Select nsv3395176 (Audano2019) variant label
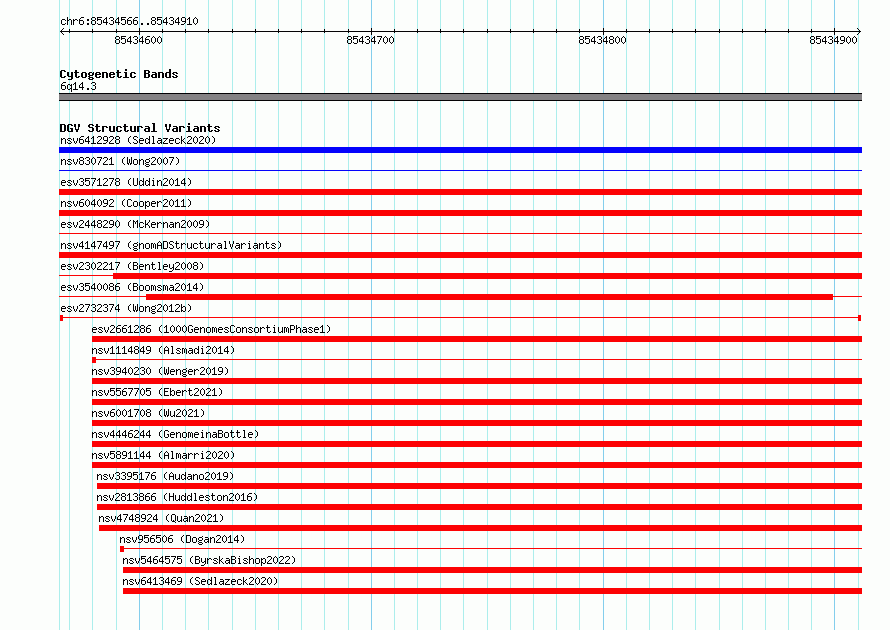890x630 pixels. pyautogui.click(x=165, y=476)
